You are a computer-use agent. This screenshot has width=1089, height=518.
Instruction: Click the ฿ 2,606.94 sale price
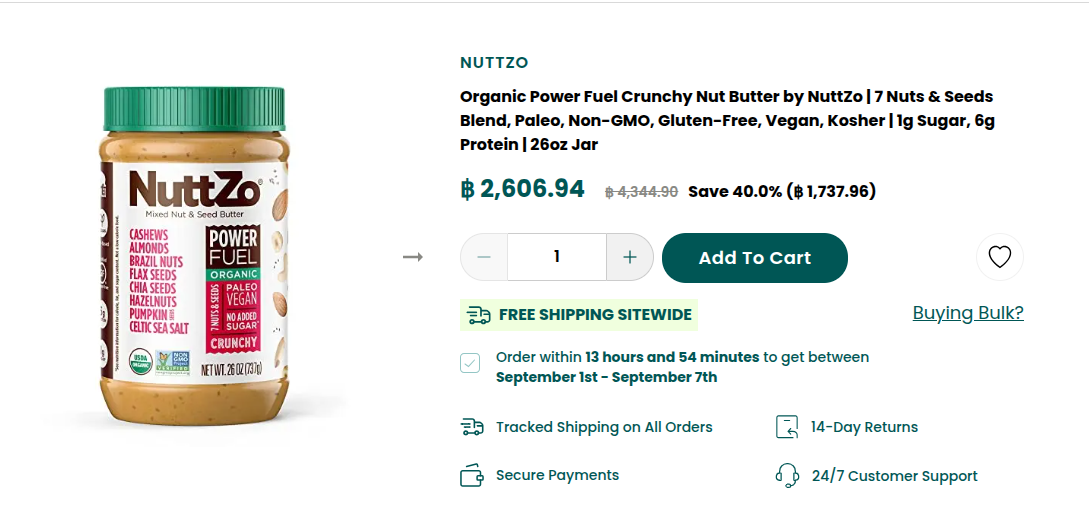[522, 188]
